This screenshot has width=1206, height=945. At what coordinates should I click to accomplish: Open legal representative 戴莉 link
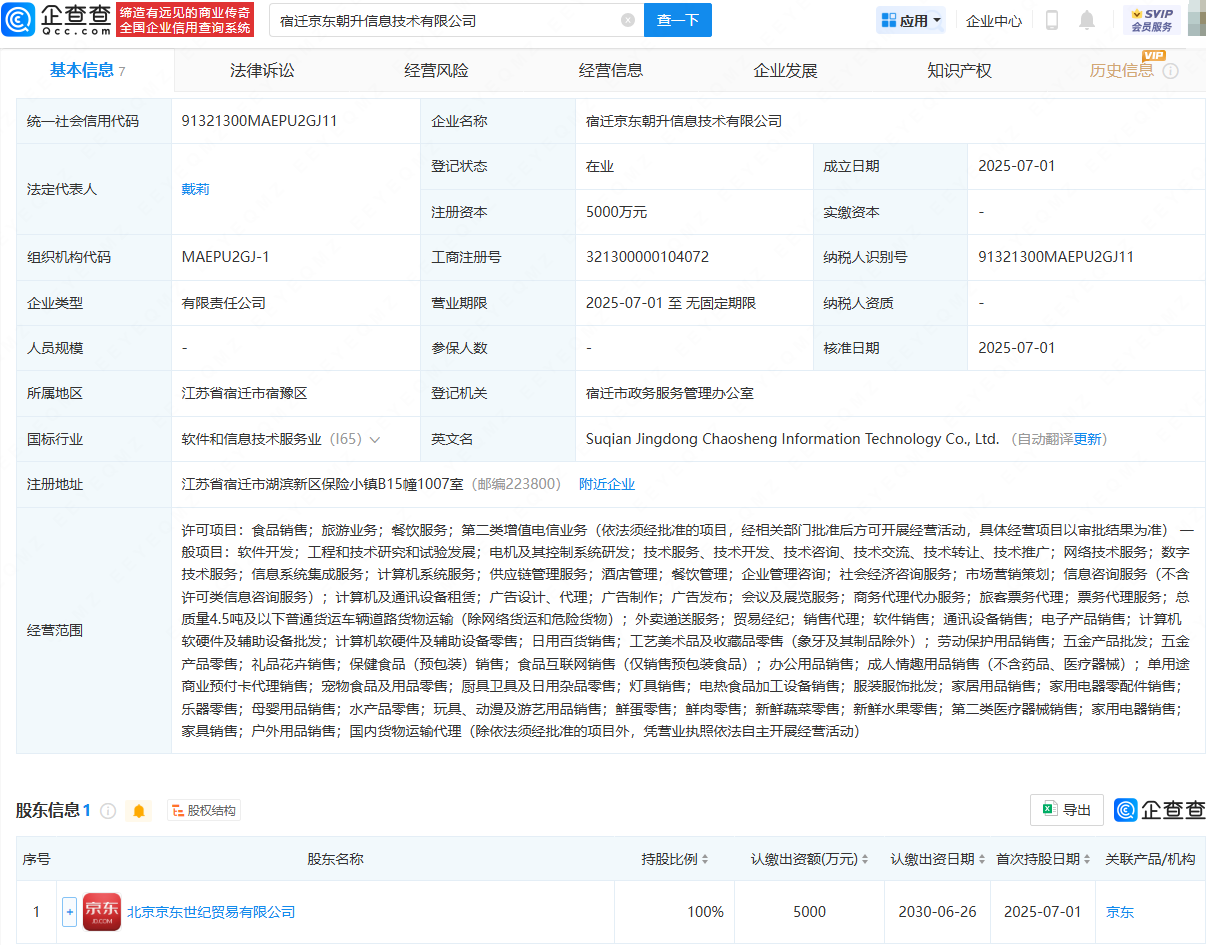pos(195,189)
